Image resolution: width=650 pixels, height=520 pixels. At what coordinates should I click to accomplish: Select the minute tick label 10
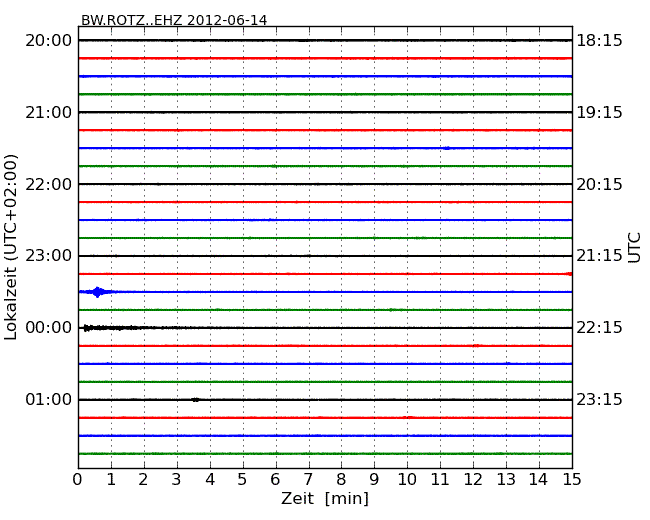[x=407, y=479]
